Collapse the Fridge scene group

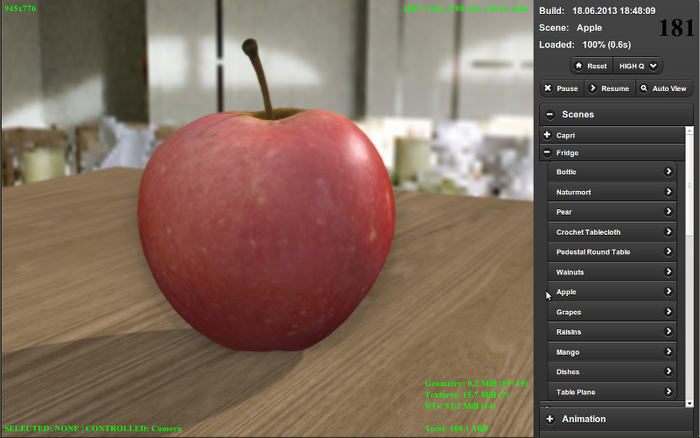[x=612, y=153]
